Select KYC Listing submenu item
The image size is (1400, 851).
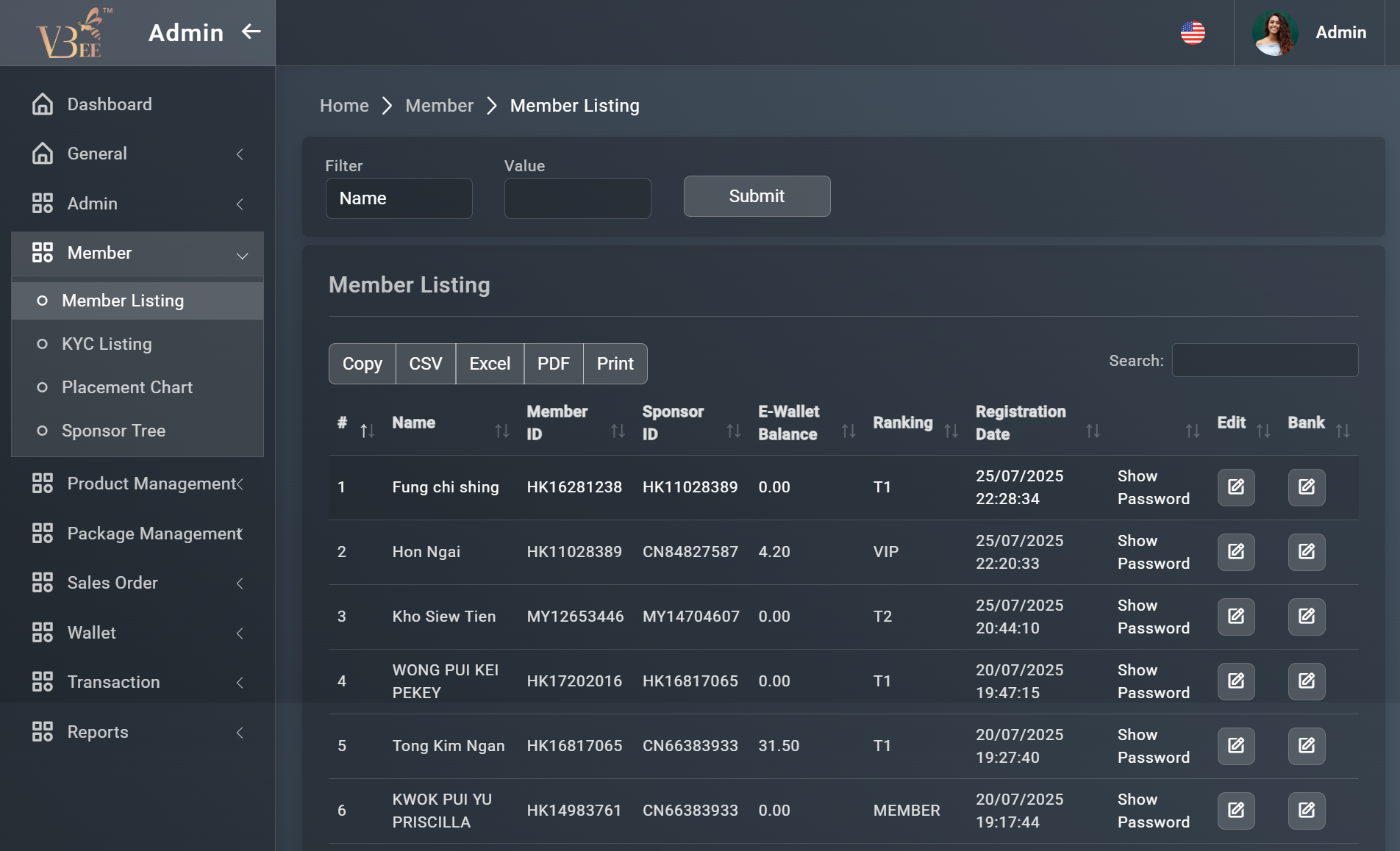(x=107, y=344)
